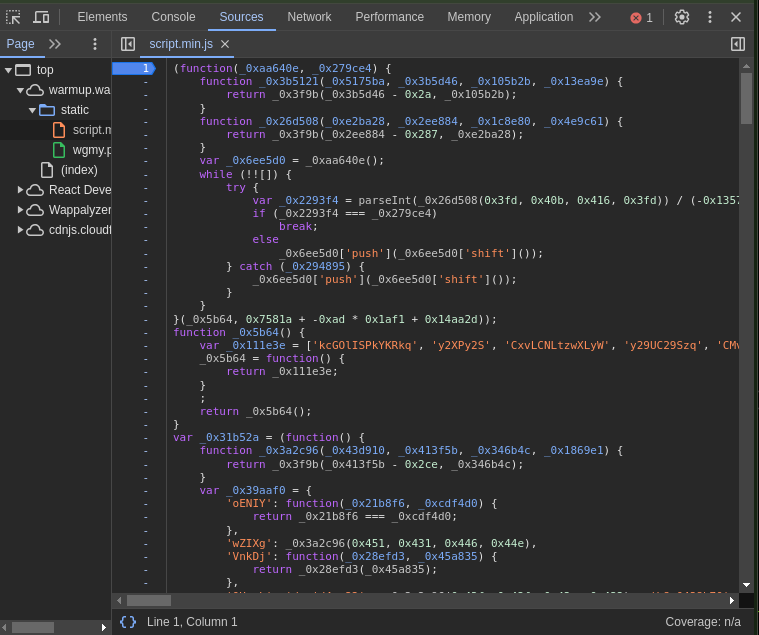The width and height of the screenshot is (759, 635).
Task: Click the editor scroll-down arrow
Action: click(x=746, y=585)
